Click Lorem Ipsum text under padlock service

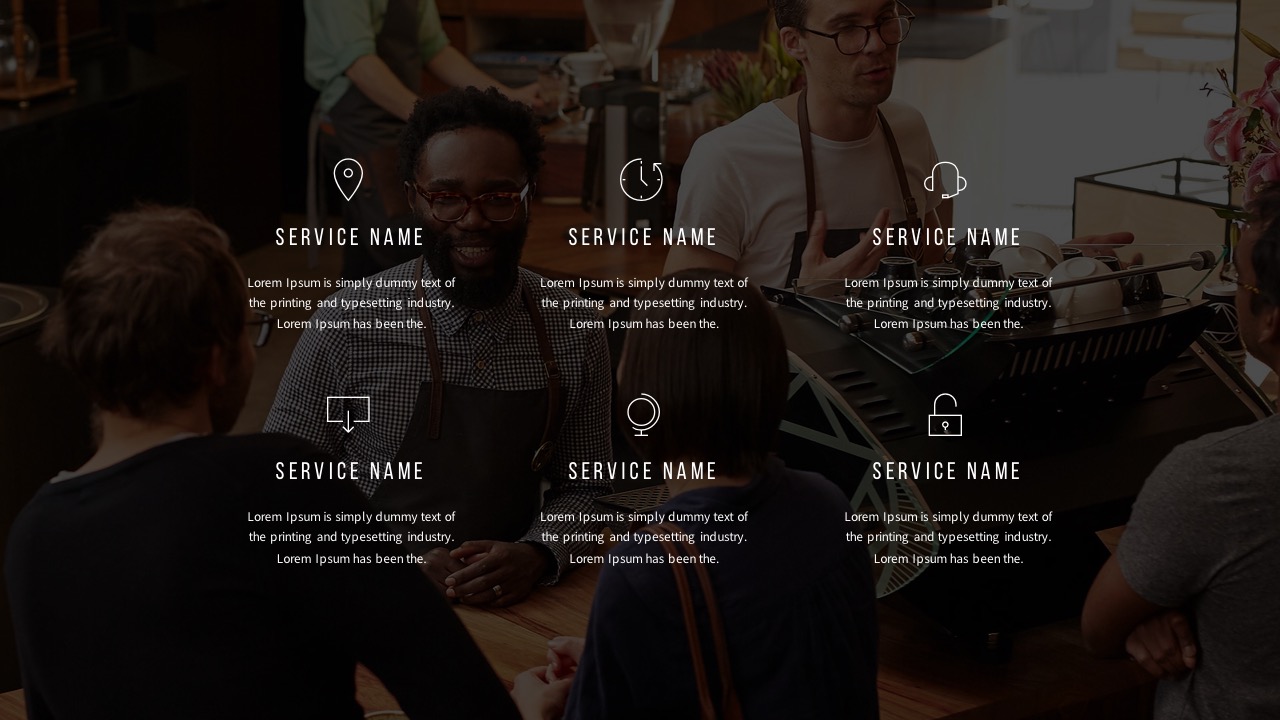click(948, 537)
